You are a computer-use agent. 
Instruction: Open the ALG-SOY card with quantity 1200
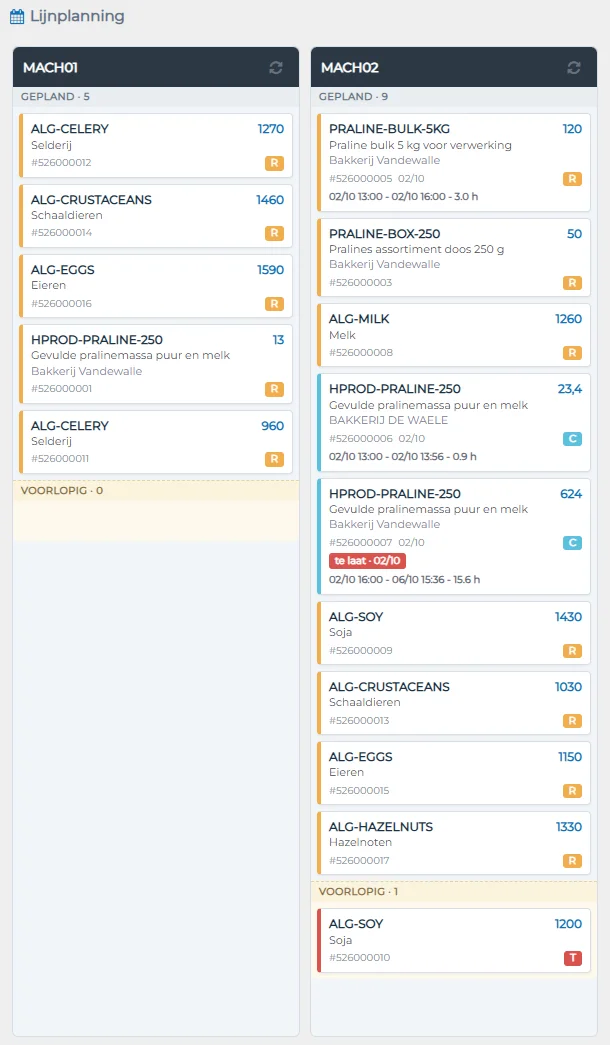(454, 940)
